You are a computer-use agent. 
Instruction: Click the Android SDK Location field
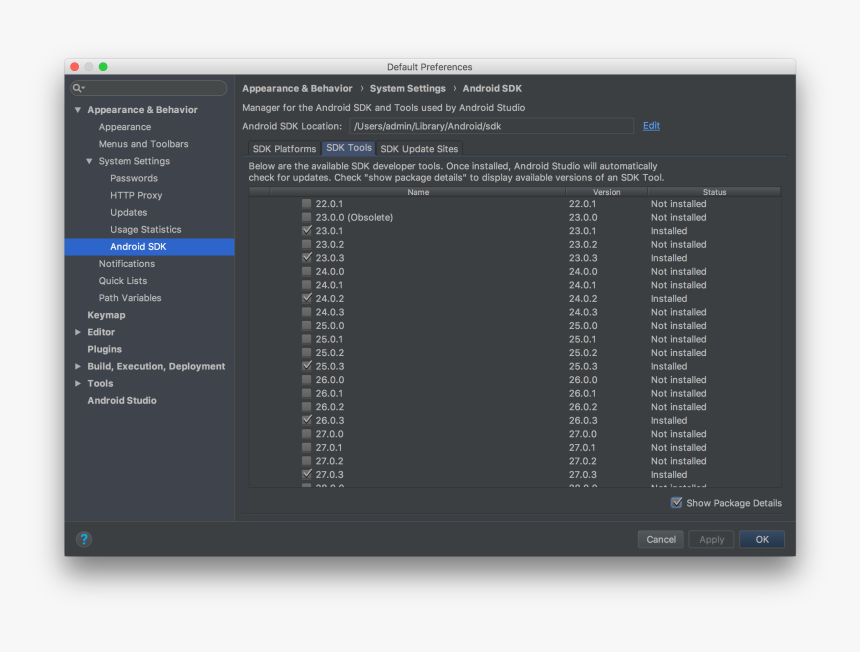[491, 126]
